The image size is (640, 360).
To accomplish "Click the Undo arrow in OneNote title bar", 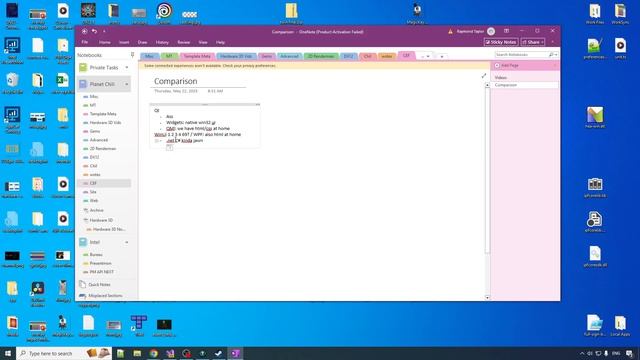I will (x=94, y=31).
